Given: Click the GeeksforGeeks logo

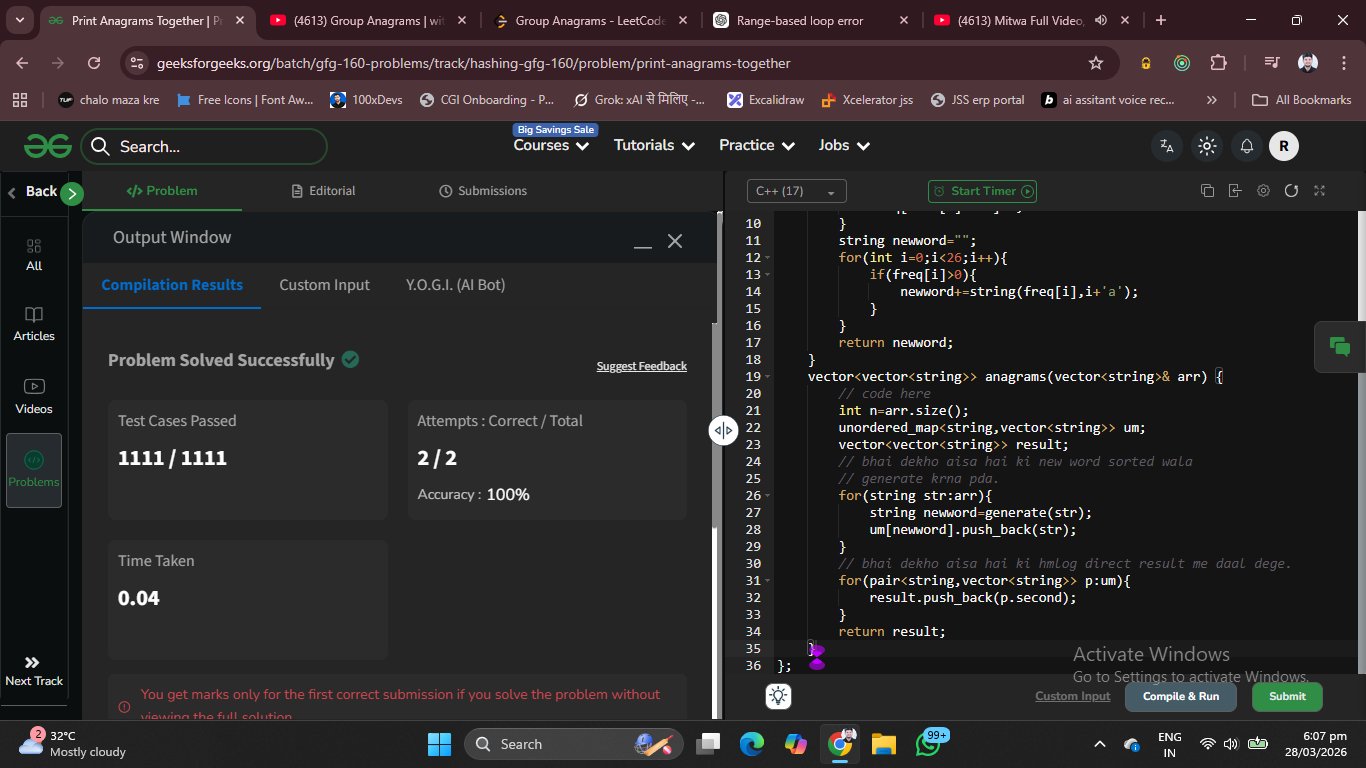Looking at the screenshot, I should 47,146.
